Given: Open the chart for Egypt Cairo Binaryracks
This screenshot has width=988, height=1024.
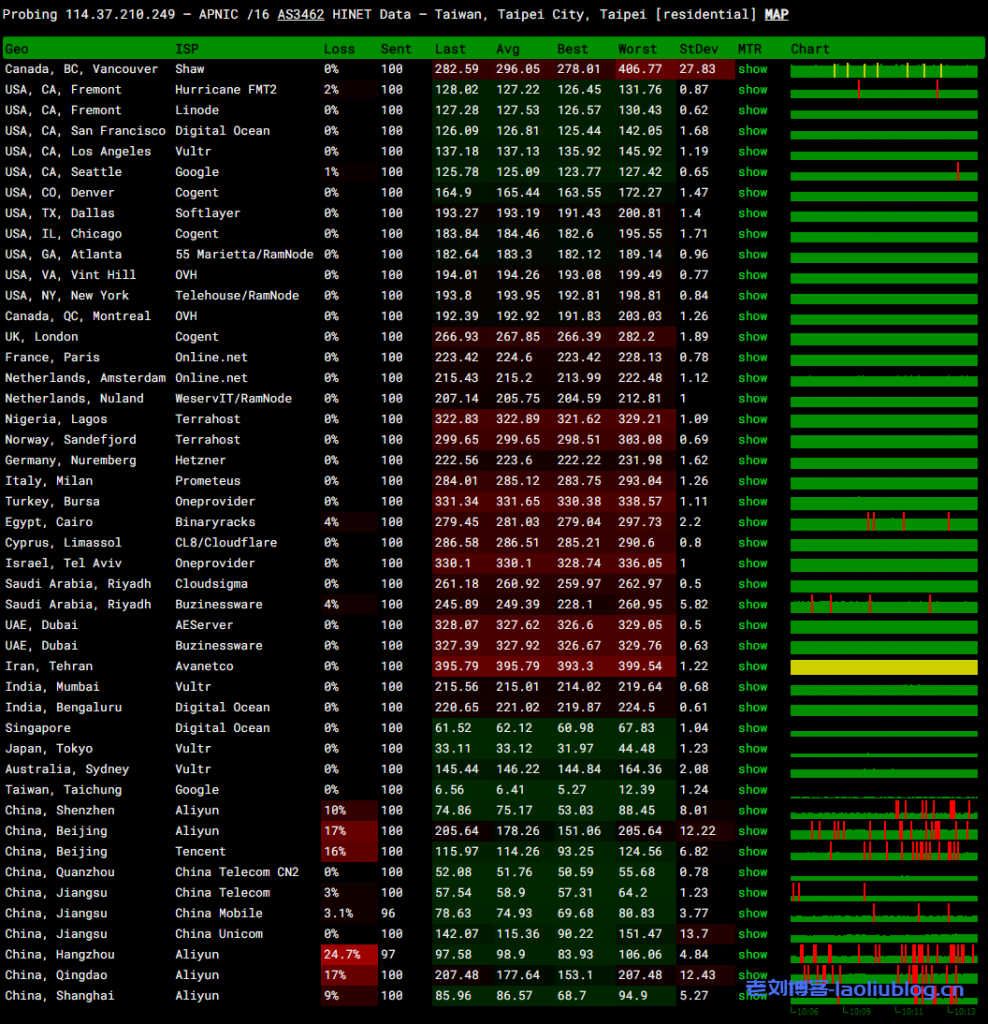Looking at the screenshot, I should pos(883,522).
